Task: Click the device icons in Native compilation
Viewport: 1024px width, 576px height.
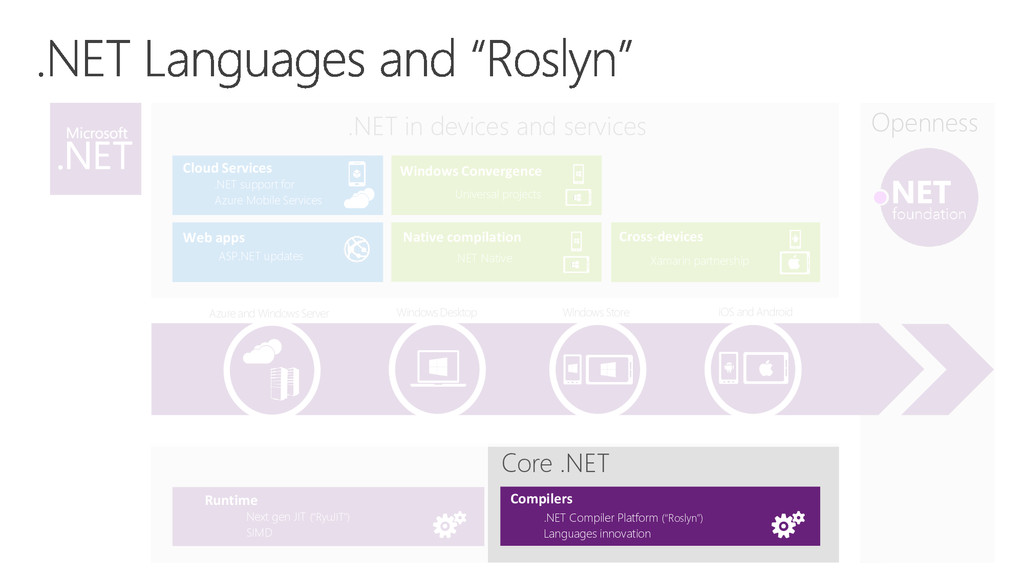Action: (576, 252)
